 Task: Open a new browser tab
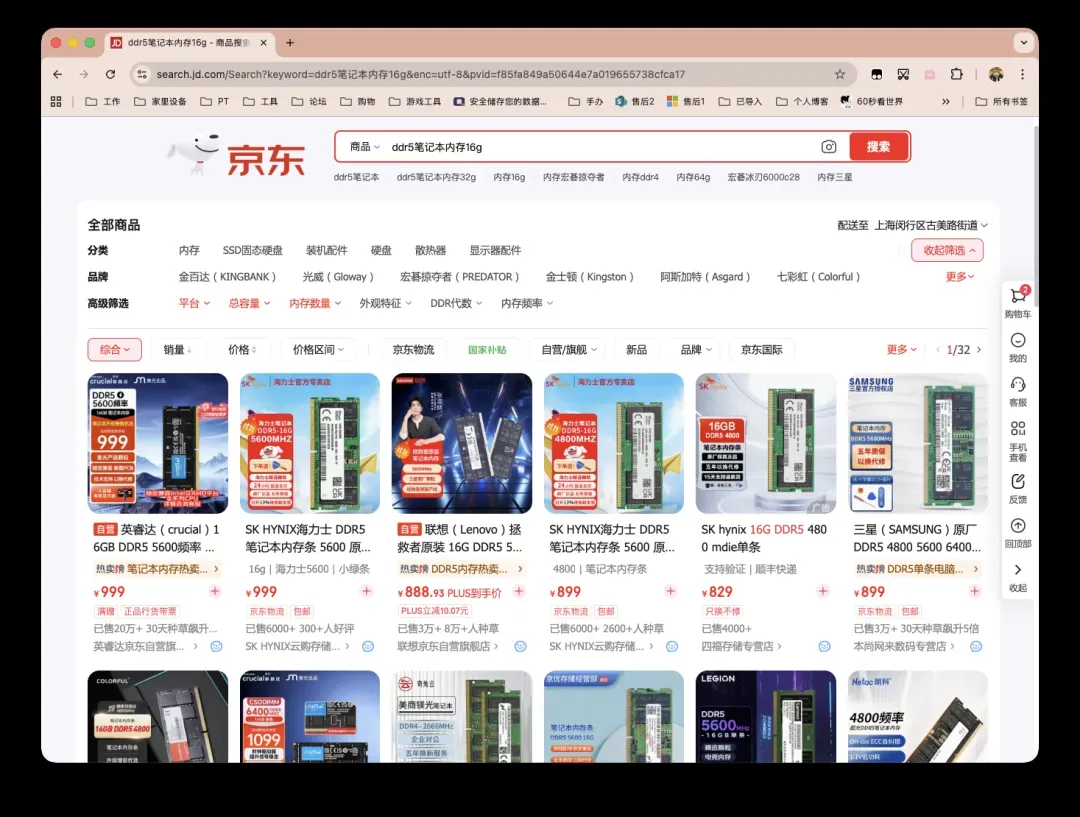[290, 43]
